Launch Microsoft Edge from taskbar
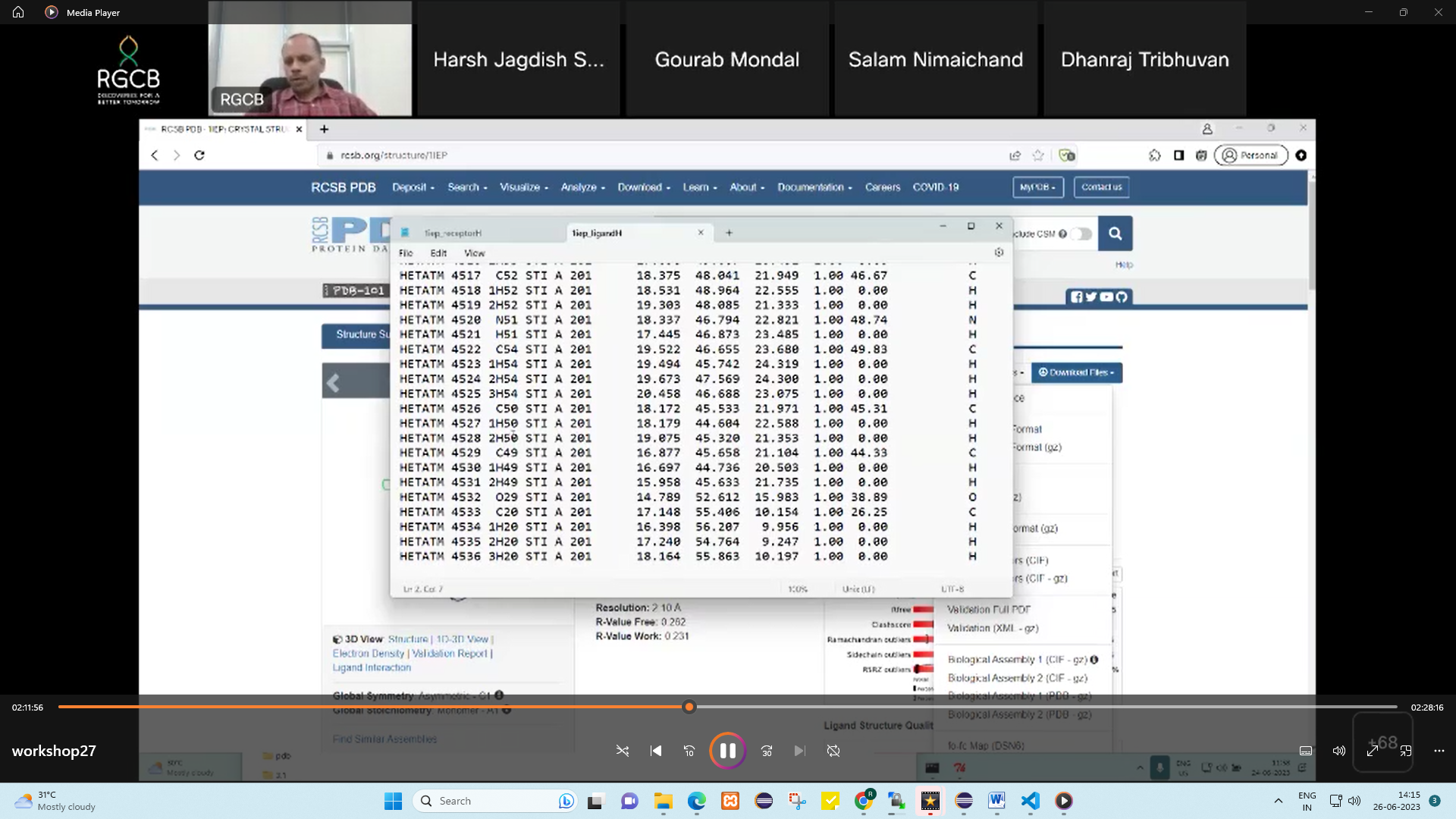 (x=697, y=801)
